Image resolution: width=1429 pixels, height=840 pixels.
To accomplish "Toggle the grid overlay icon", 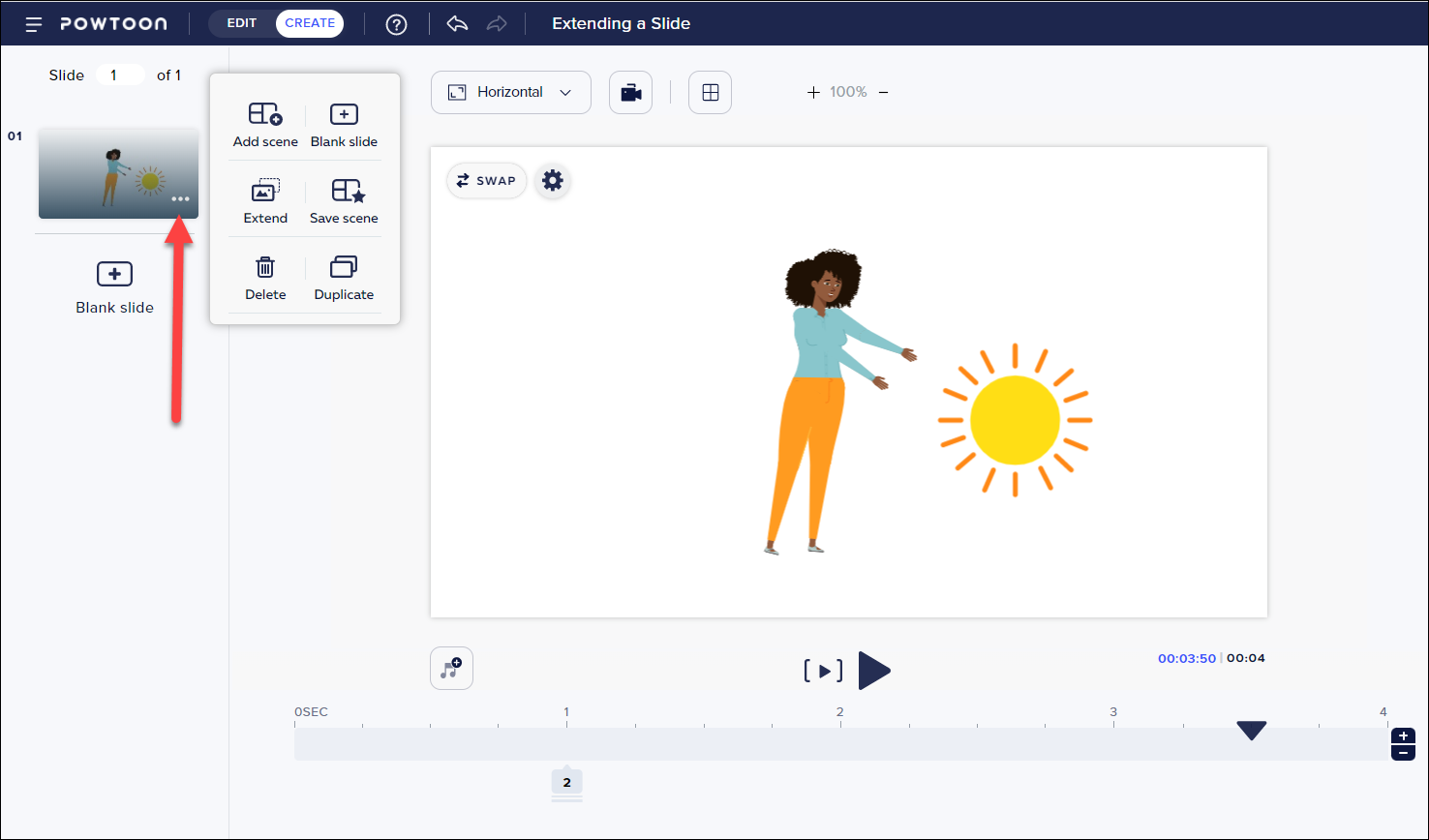I will point(710,93).
